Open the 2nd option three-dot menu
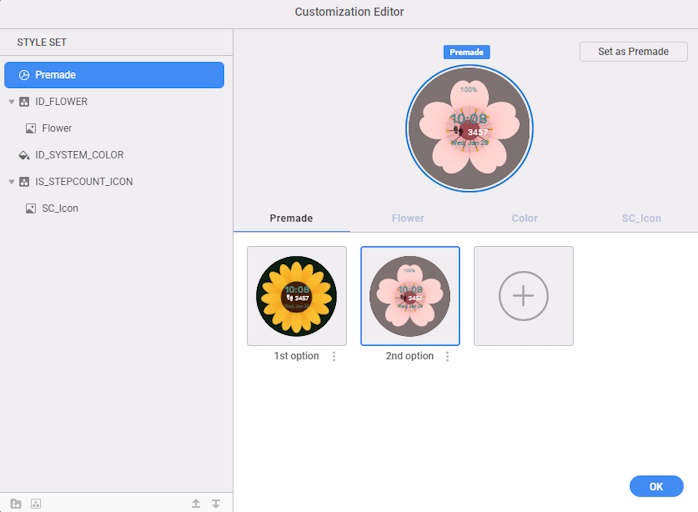Viewport: 698px width, 512px height. pos(447,357)
